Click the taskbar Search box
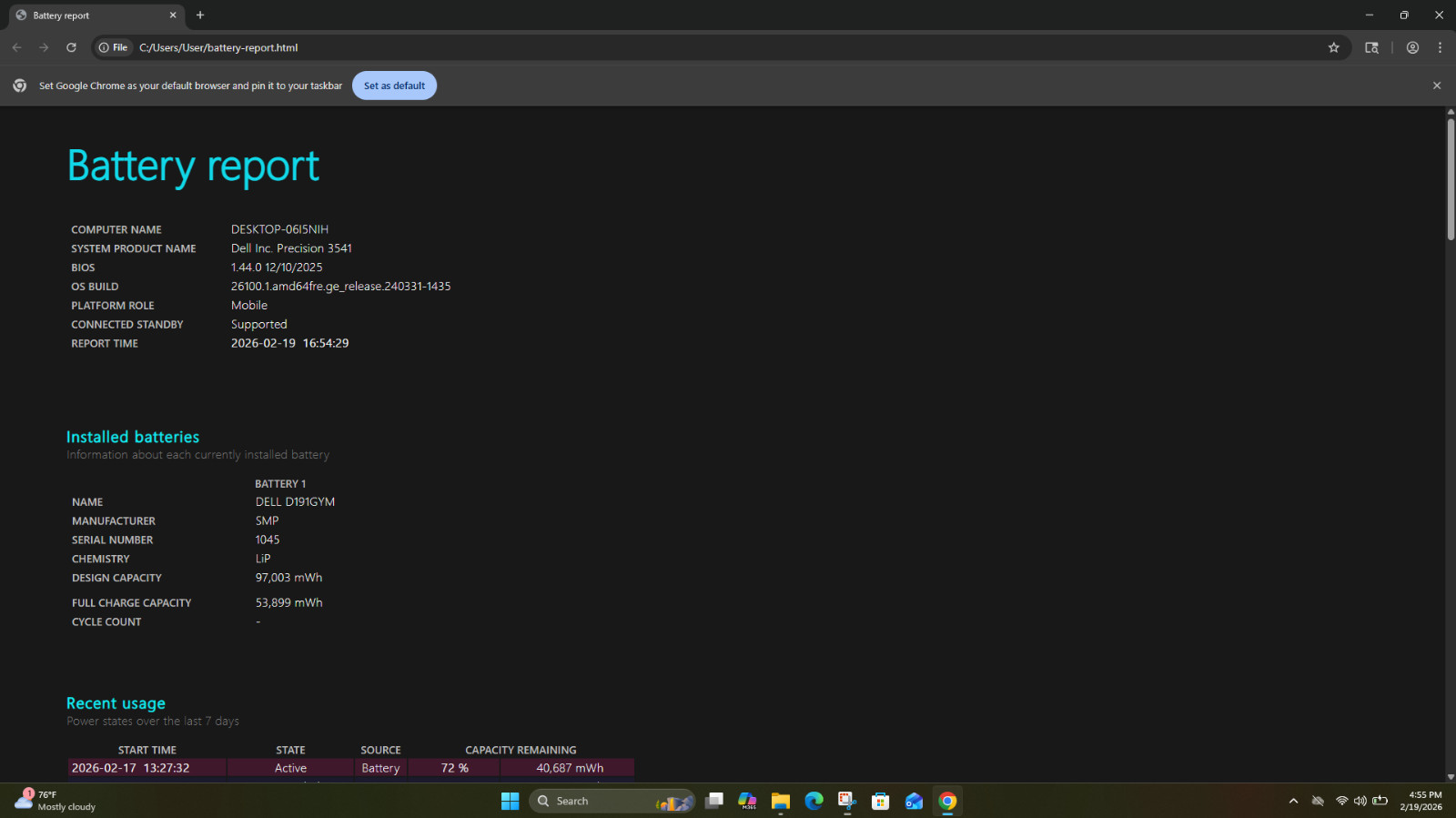This screenshot has width=1456, height=818. pyautogui.click(x=612, y=801)
